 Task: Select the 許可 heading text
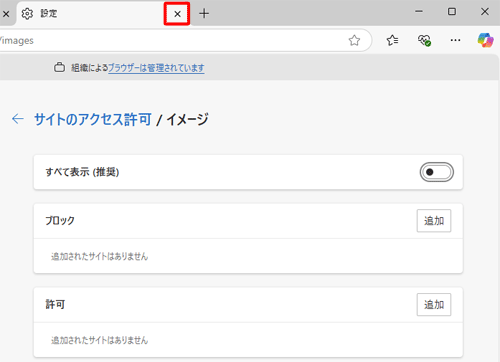click(x=55, y=304)
